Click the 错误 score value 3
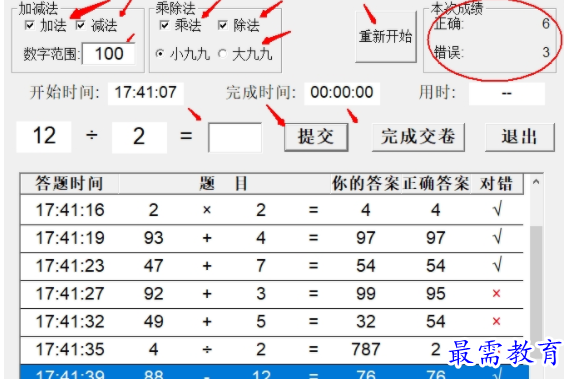Viewport: 570px width, 384px height. (546, 52)
